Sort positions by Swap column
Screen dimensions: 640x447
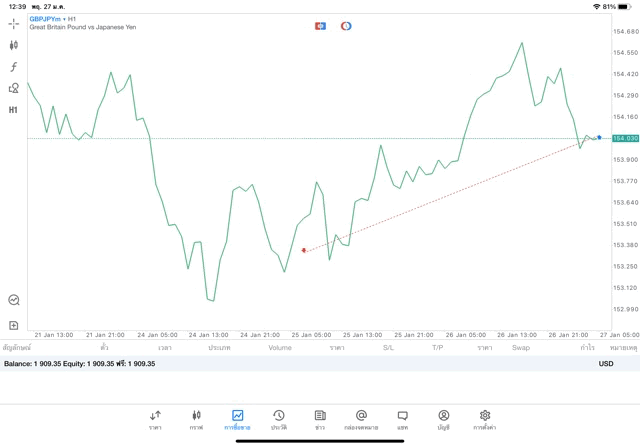521,348
